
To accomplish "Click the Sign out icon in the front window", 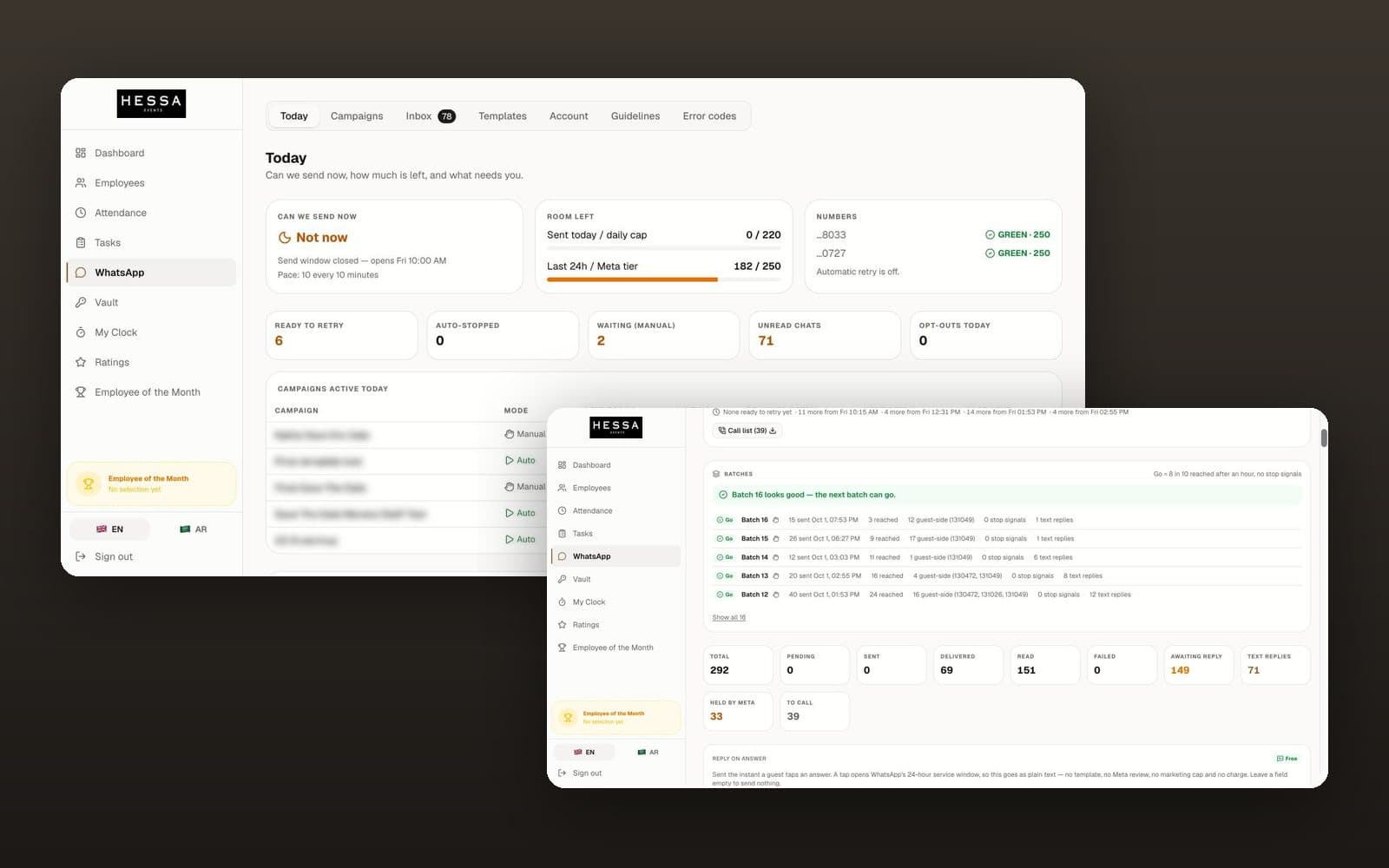I will coord(563,773).
